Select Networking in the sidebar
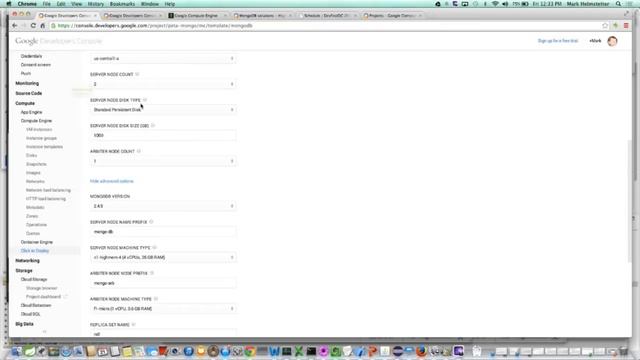Screen dimensions: 640x360 [x=27, y=261]
